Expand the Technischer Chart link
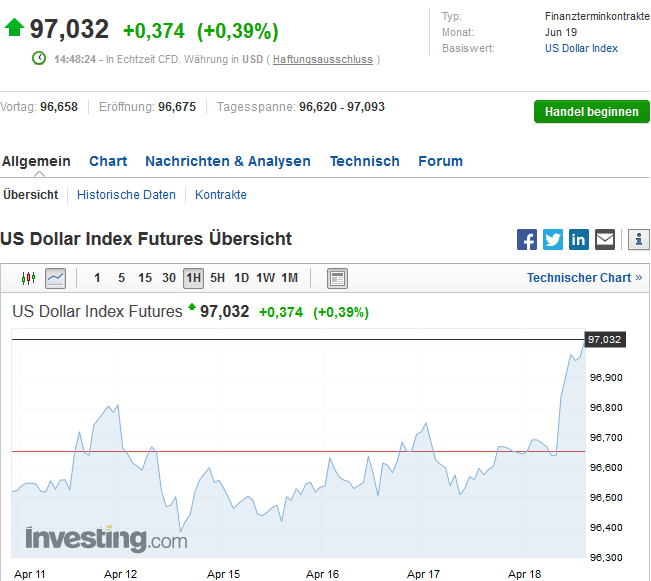The height and width of the screenshot is (581, 651). pos(584,278)
